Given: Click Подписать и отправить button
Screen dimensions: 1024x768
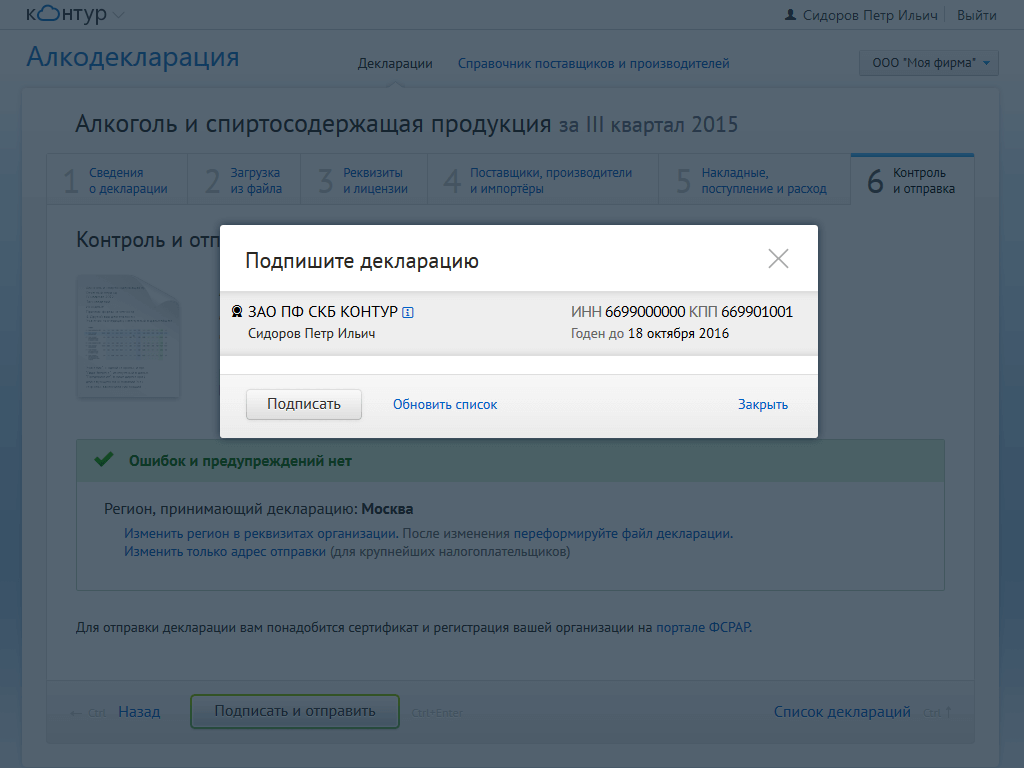Looking at the screenshot, I should tap(295, 711).
